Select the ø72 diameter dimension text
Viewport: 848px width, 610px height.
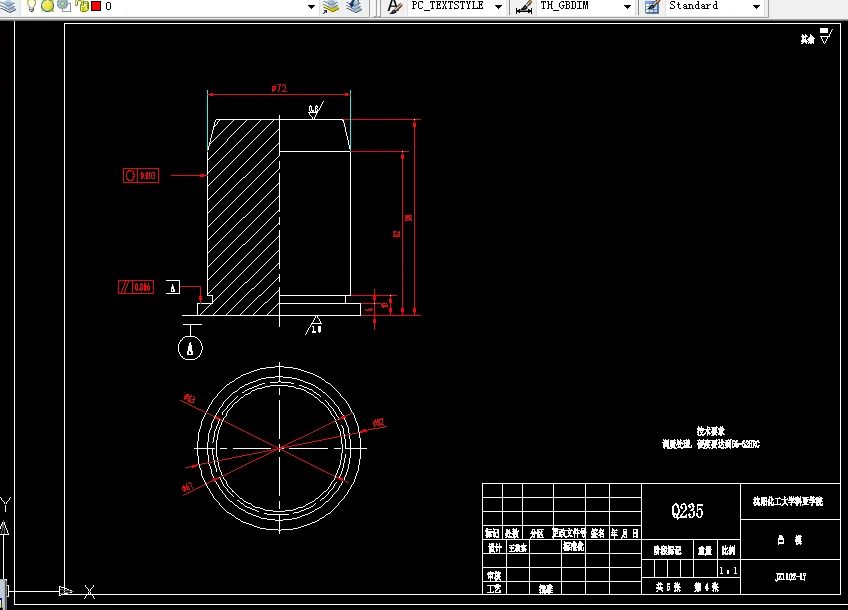[279, 88]
